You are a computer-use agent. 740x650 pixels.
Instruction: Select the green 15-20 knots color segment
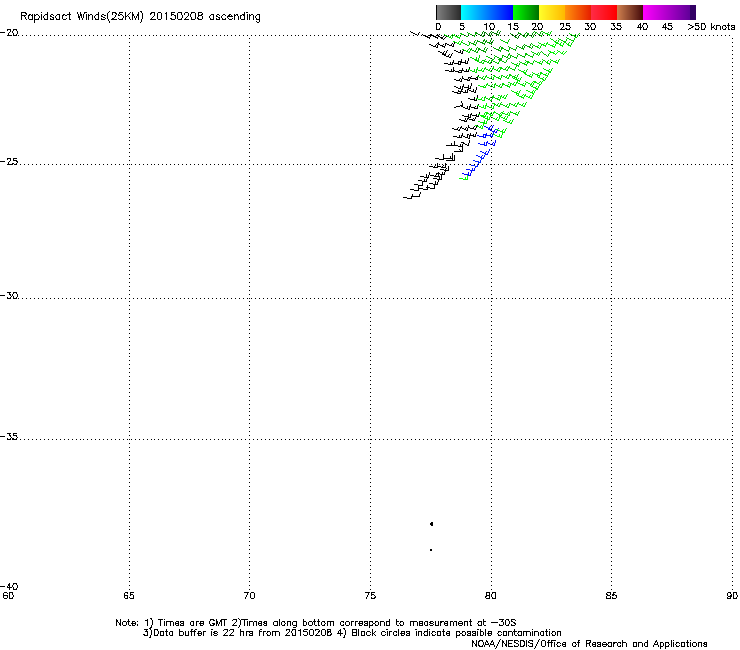526,12
